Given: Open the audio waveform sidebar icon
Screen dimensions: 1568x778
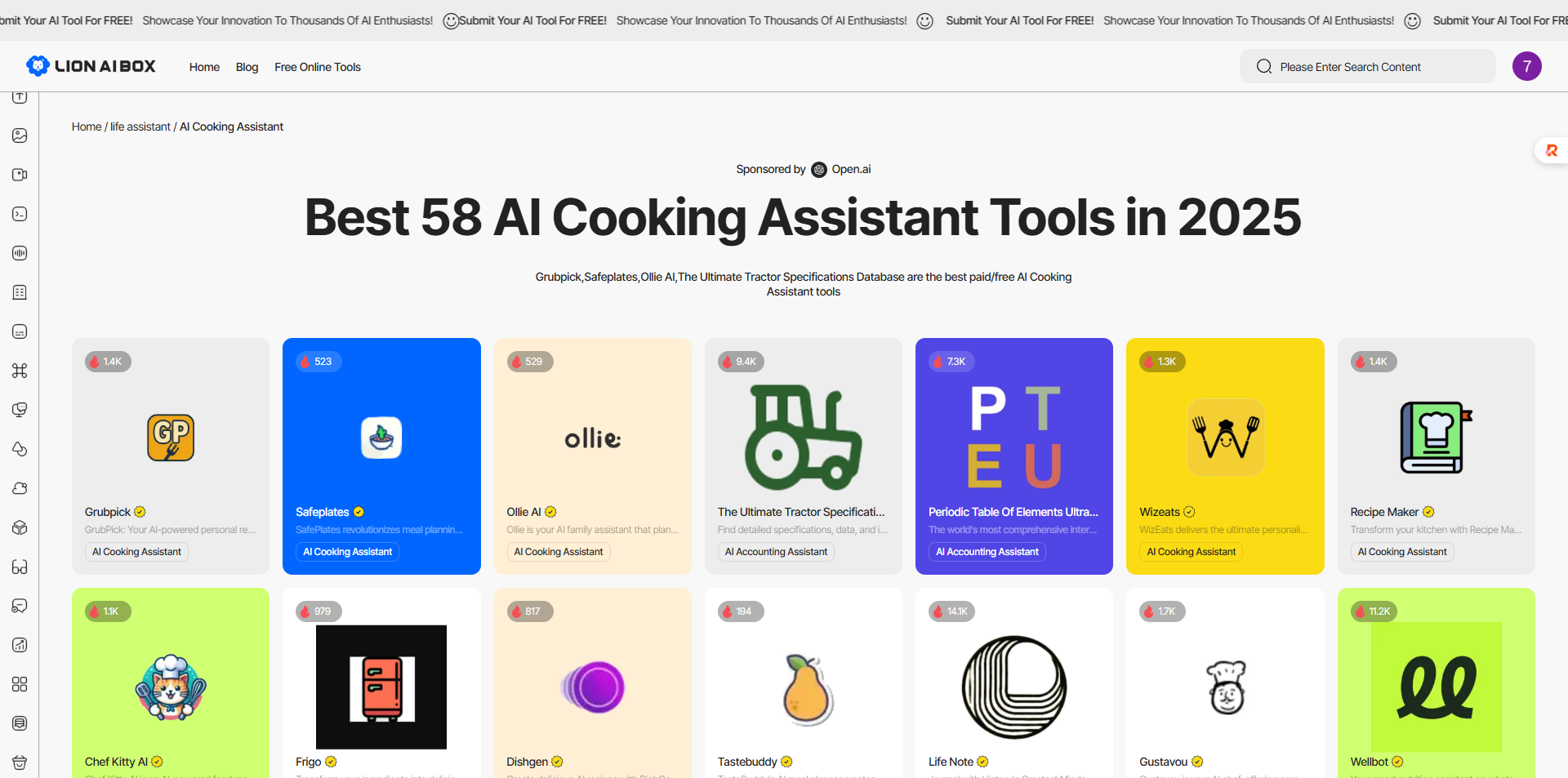Looking at the screenshot, I should 20,253.
